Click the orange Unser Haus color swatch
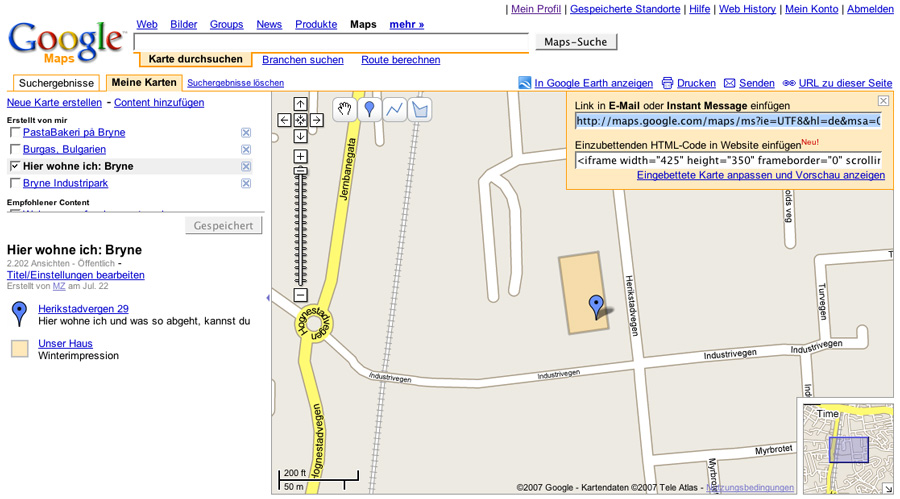Screen dimensions: 900x499 20,349
